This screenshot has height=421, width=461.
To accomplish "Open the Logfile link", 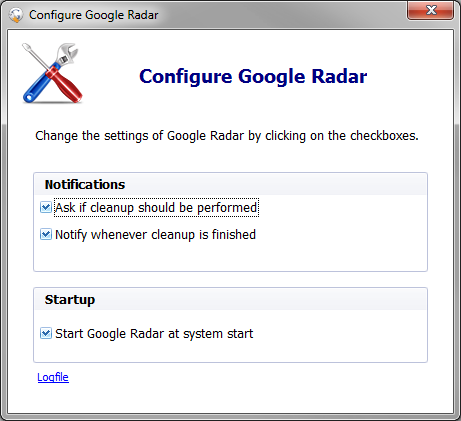I will [53, 377].
